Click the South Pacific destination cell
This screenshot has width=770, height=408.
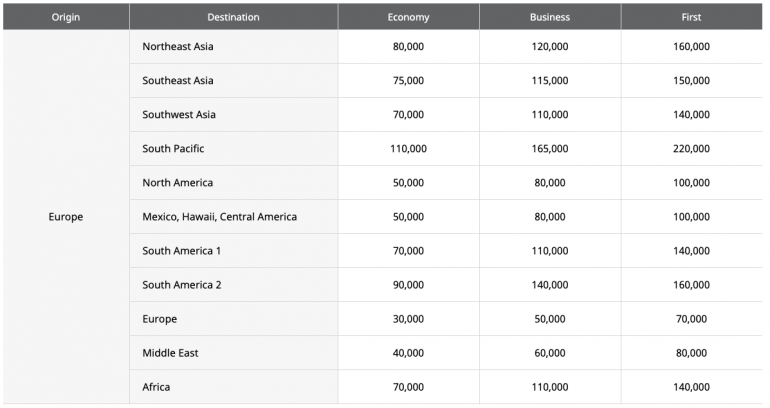(x=173, y=149)
